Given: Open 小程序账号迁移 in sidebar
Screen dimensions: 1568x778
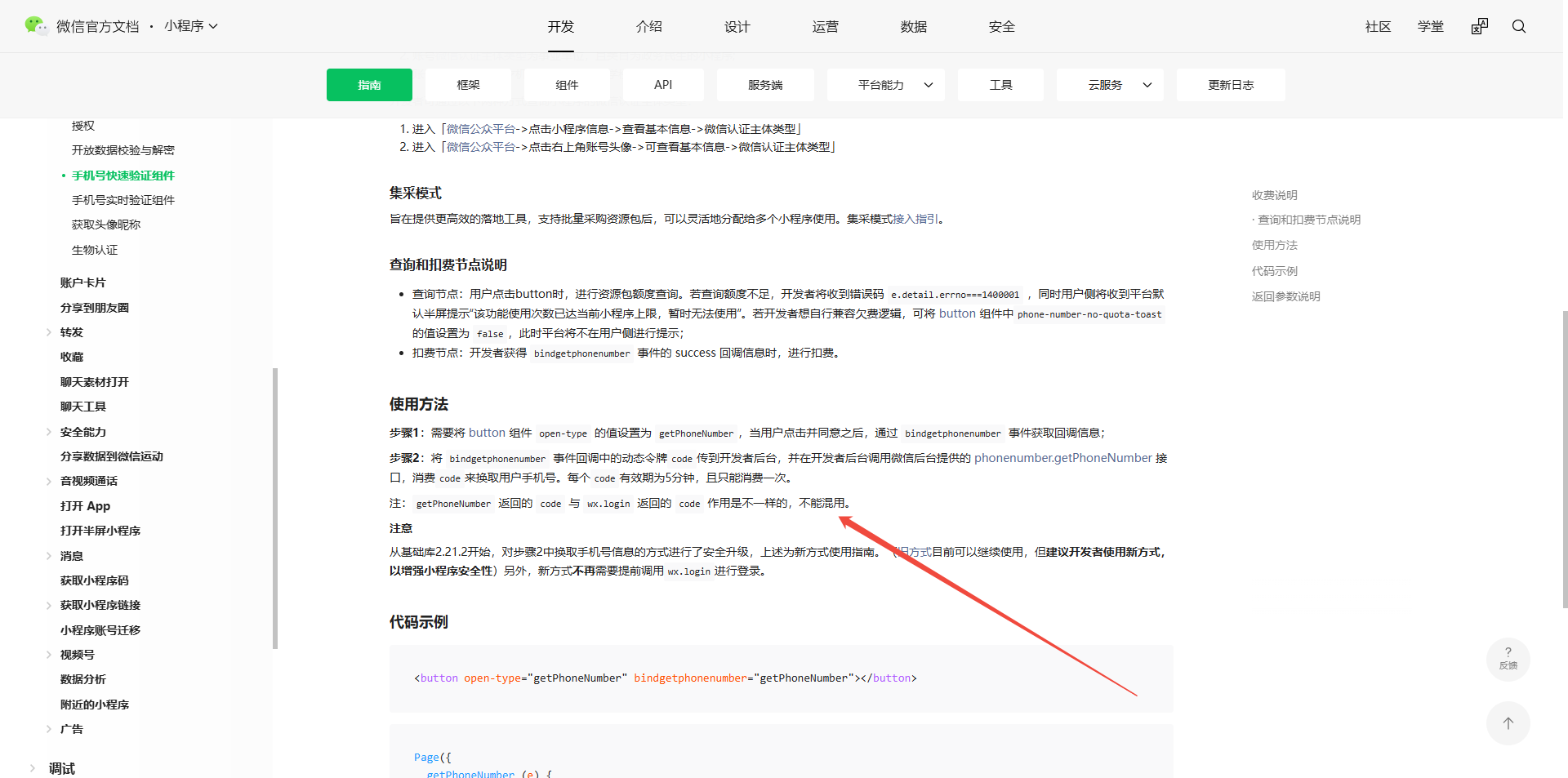Looking at the screenshot, I should coord(100,630).
